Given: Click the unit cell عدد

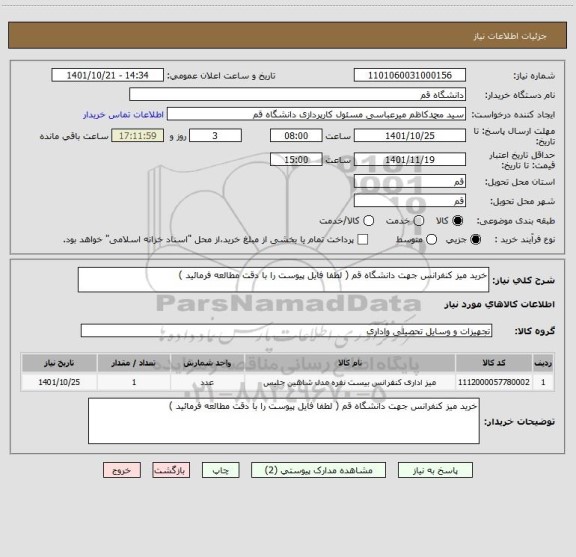Looking at the screenshot, I should tap(207, 382).
